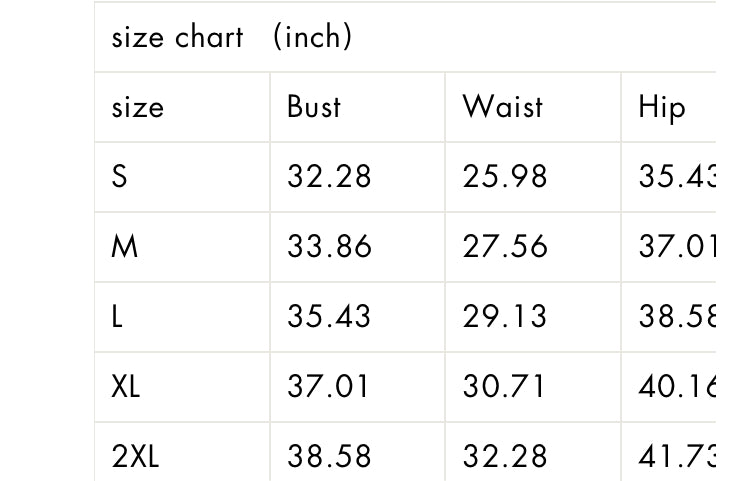The image size is (750, 481).
Task: Click Waist value 29.13 for L
Action: (504, 317)
